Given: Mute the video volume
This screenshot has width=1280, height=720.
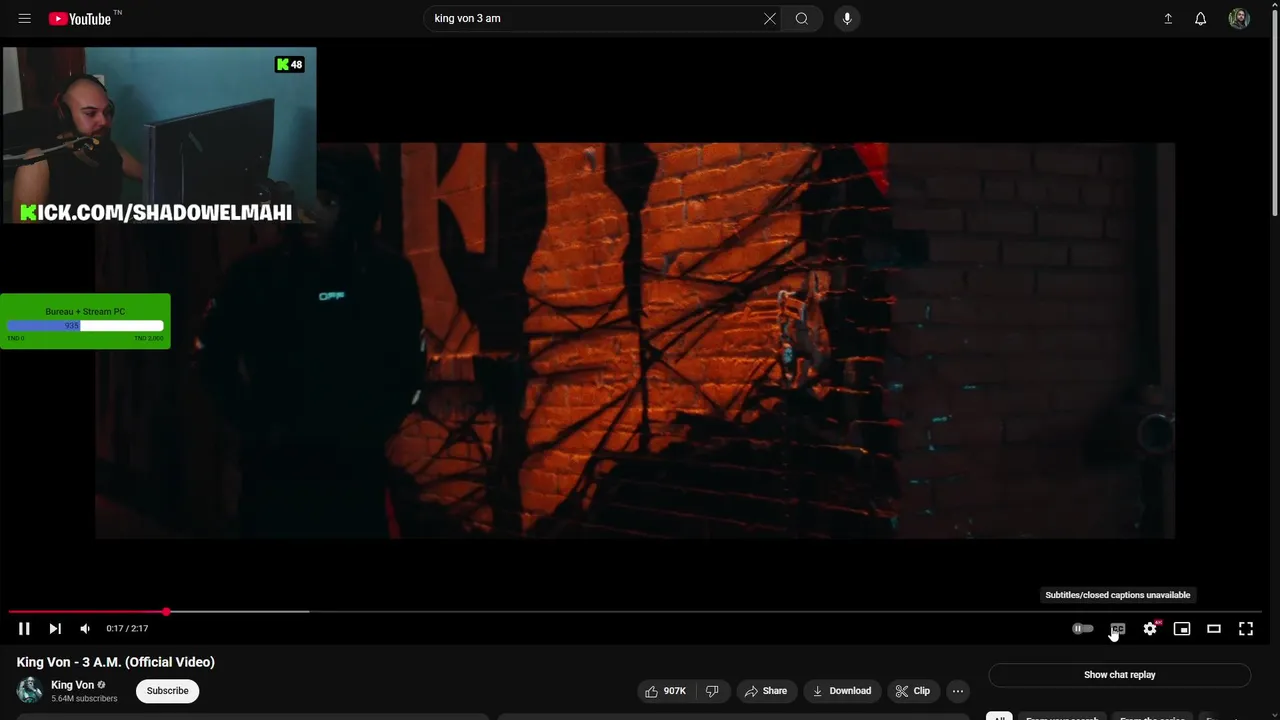Looking at the screenshot, I should pos(85,628).
